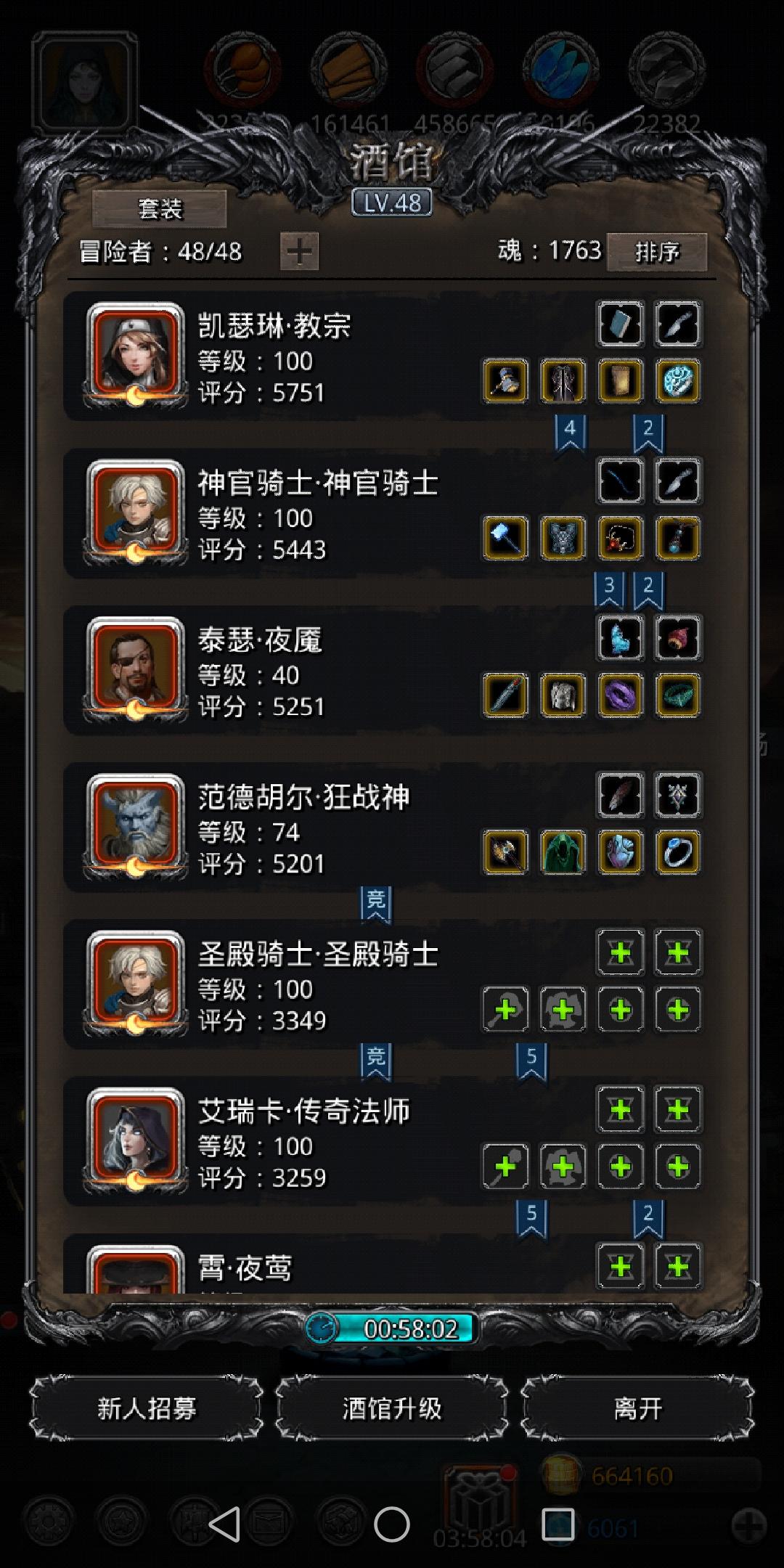Click the 新人招募 recruit button
Screen dimensions: 784x1568
point(147,1408)
